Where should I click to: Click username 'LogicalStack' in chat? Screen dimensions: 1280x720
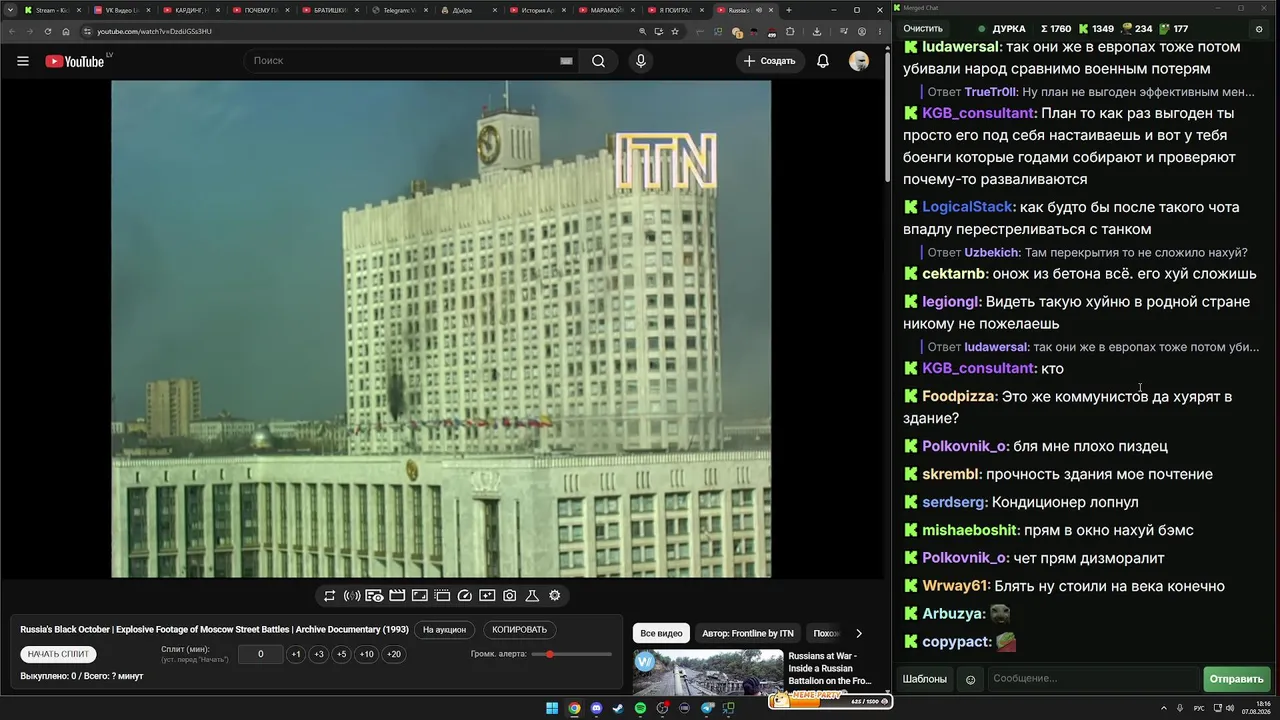click(967, 208)
